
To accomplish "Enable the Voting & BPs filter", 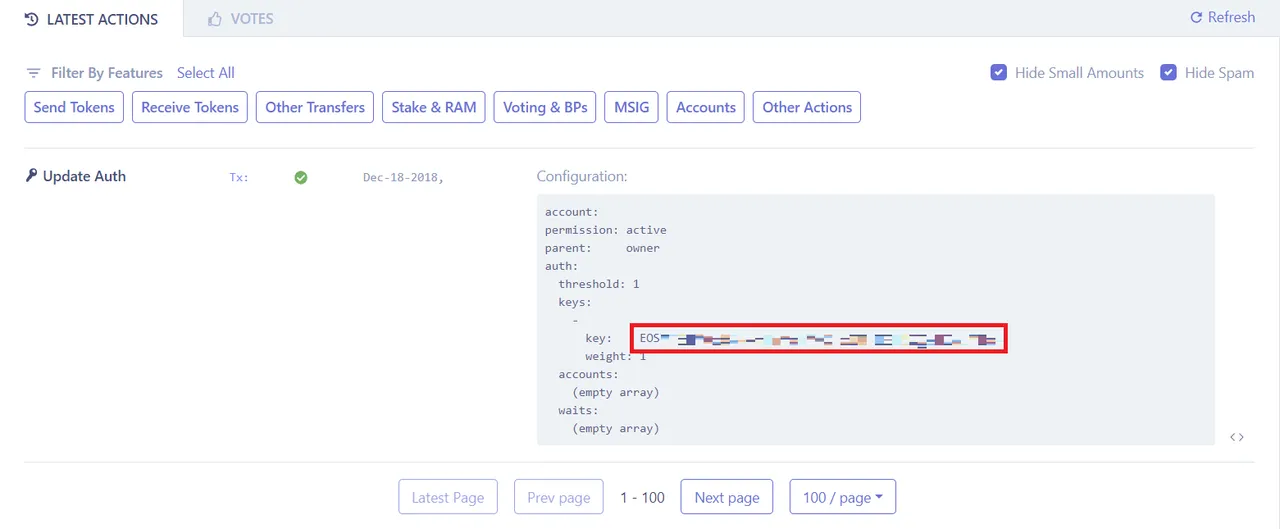I will (545, 107).
